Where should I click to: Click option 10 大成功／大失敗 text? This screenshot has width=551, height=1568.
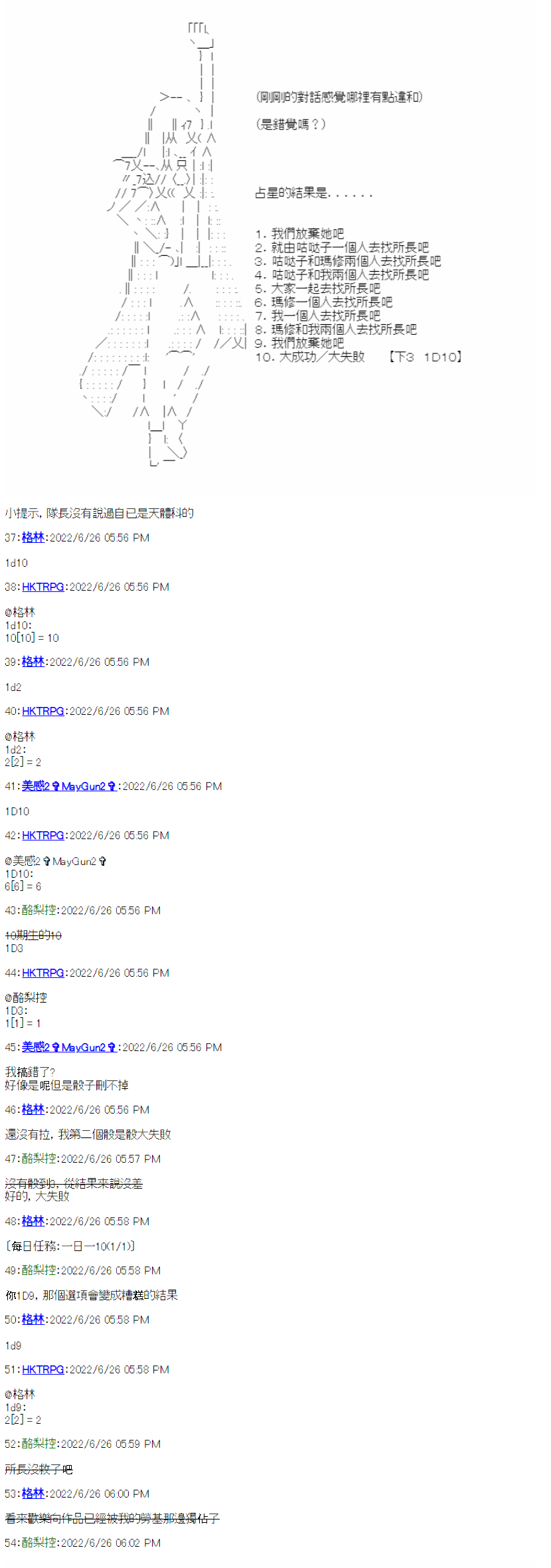[310, 357]
